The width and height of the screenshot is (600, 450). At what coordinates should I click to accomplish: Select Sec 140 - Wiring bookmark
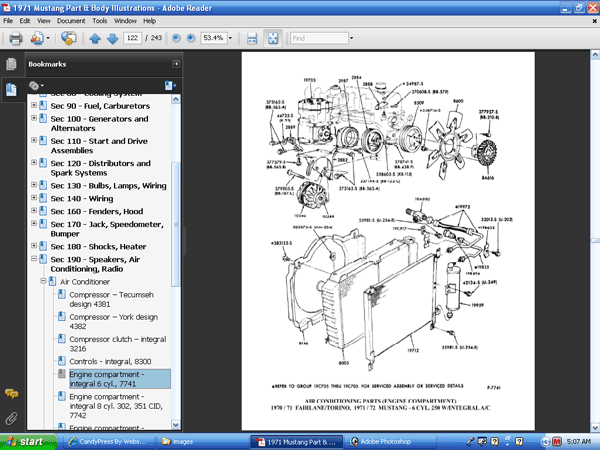[x=82, y=199]
